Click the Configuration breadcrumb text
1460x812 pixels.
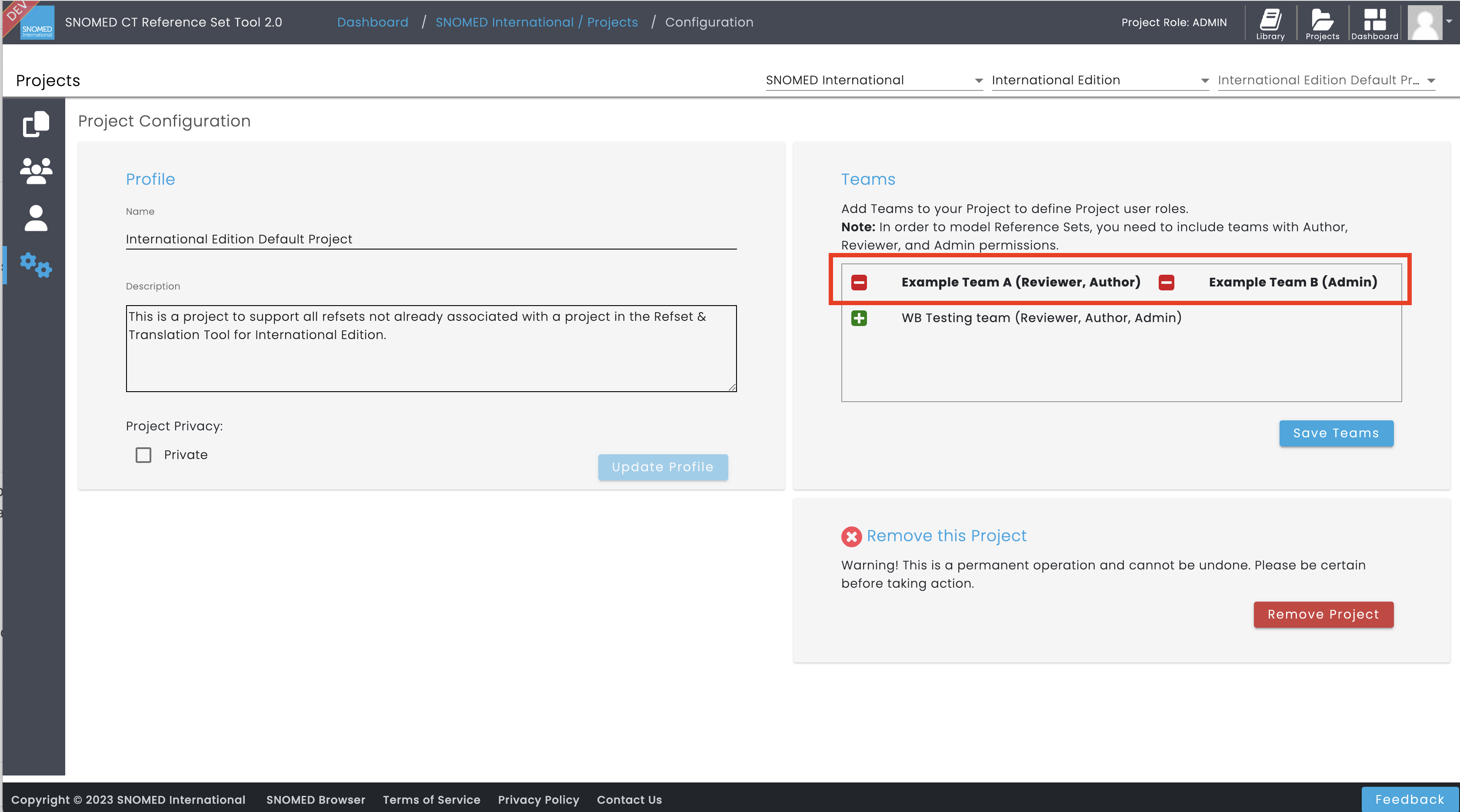tap(709, 22)
